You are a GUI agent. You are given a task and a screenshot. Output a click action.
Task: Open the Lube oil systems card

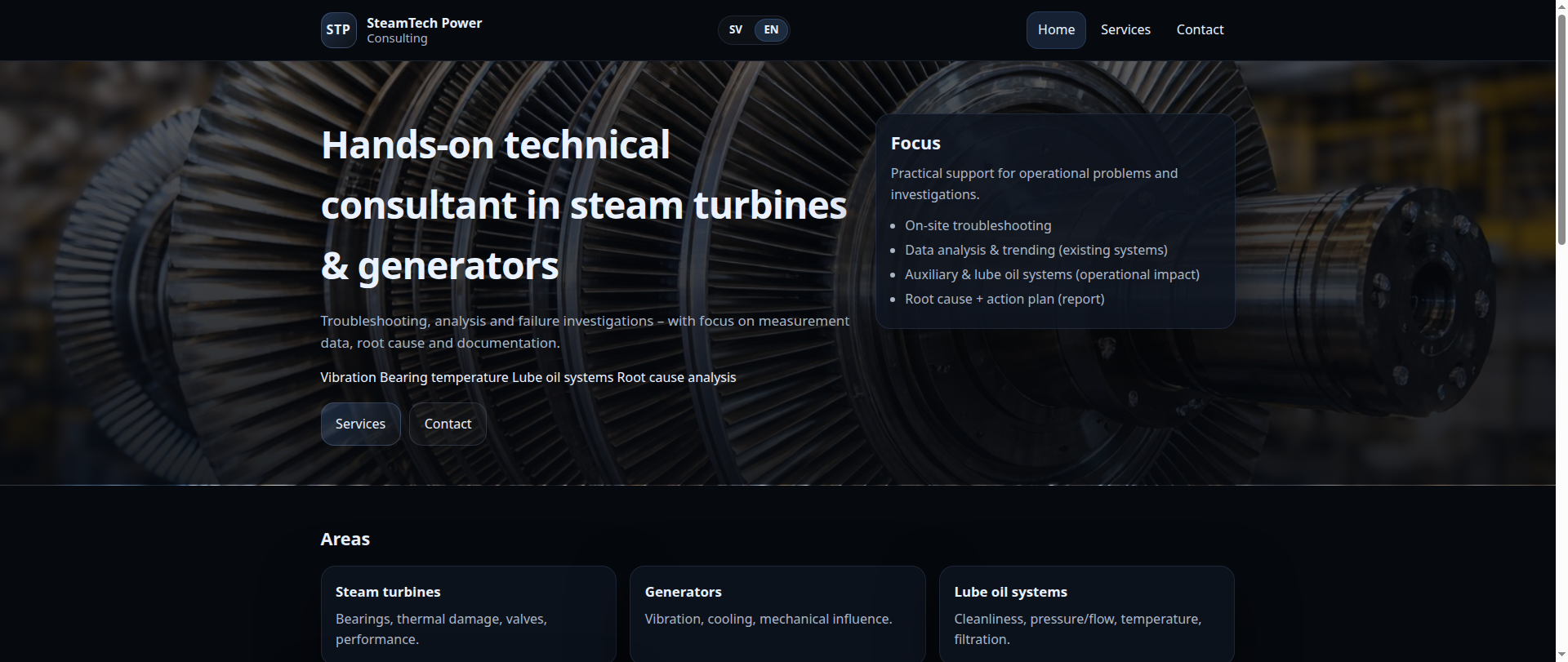click(1085, 613)
